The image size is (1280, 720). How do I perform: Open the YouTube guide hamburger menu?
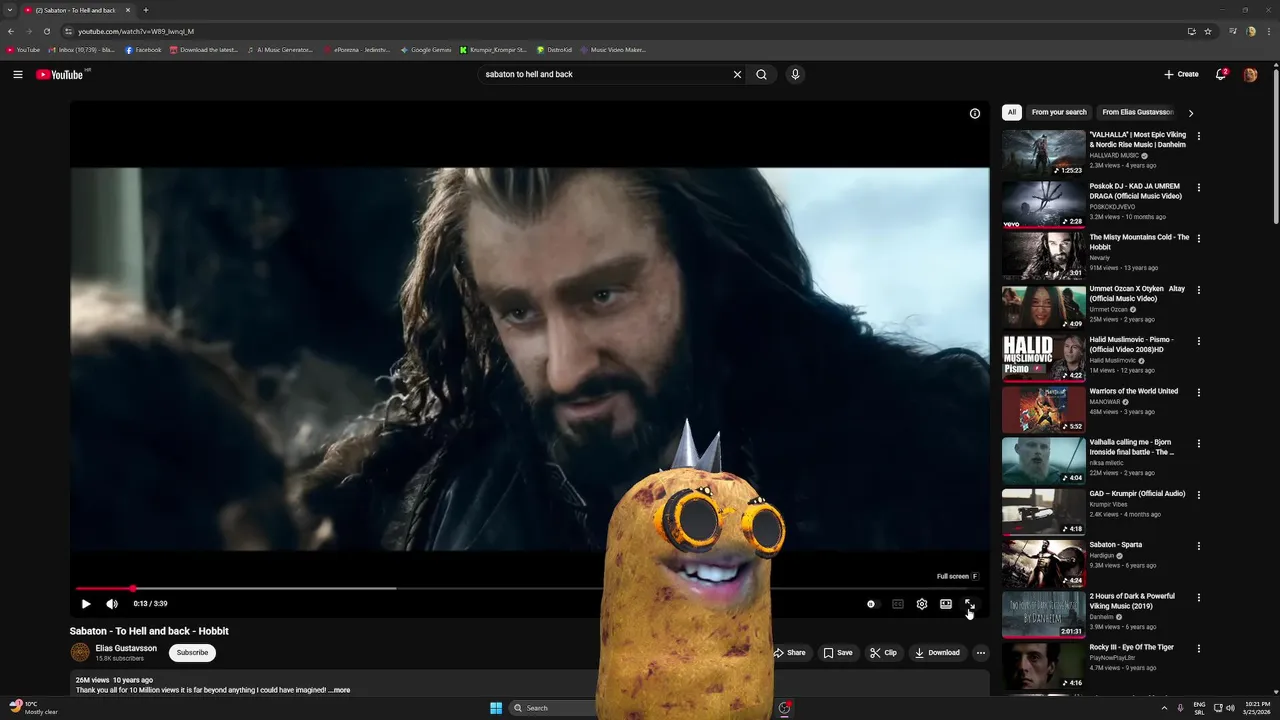click(x=18, y=74)
